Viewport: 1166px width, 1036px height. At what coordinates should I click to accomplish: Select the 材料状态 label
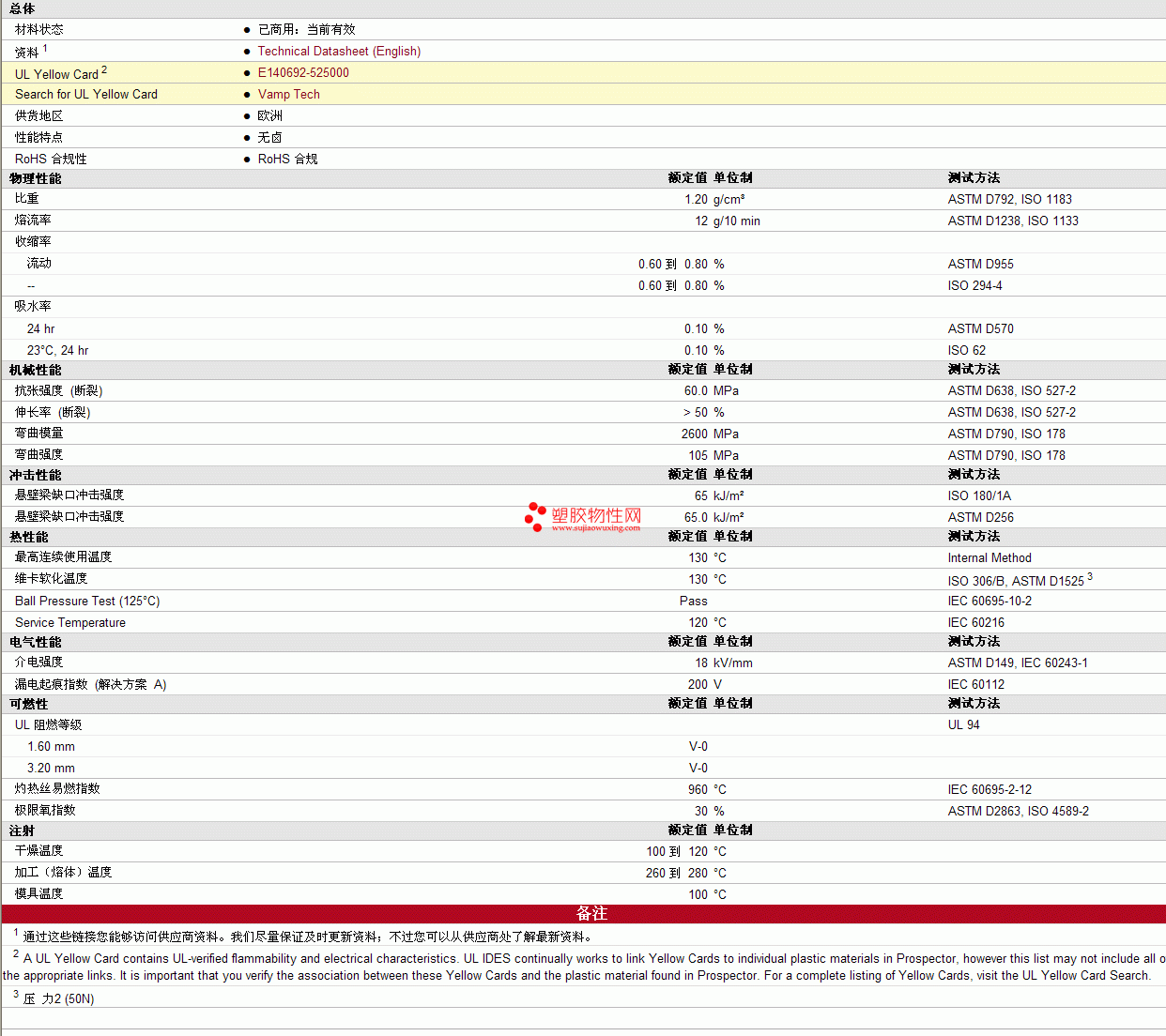tap(39, 30)
